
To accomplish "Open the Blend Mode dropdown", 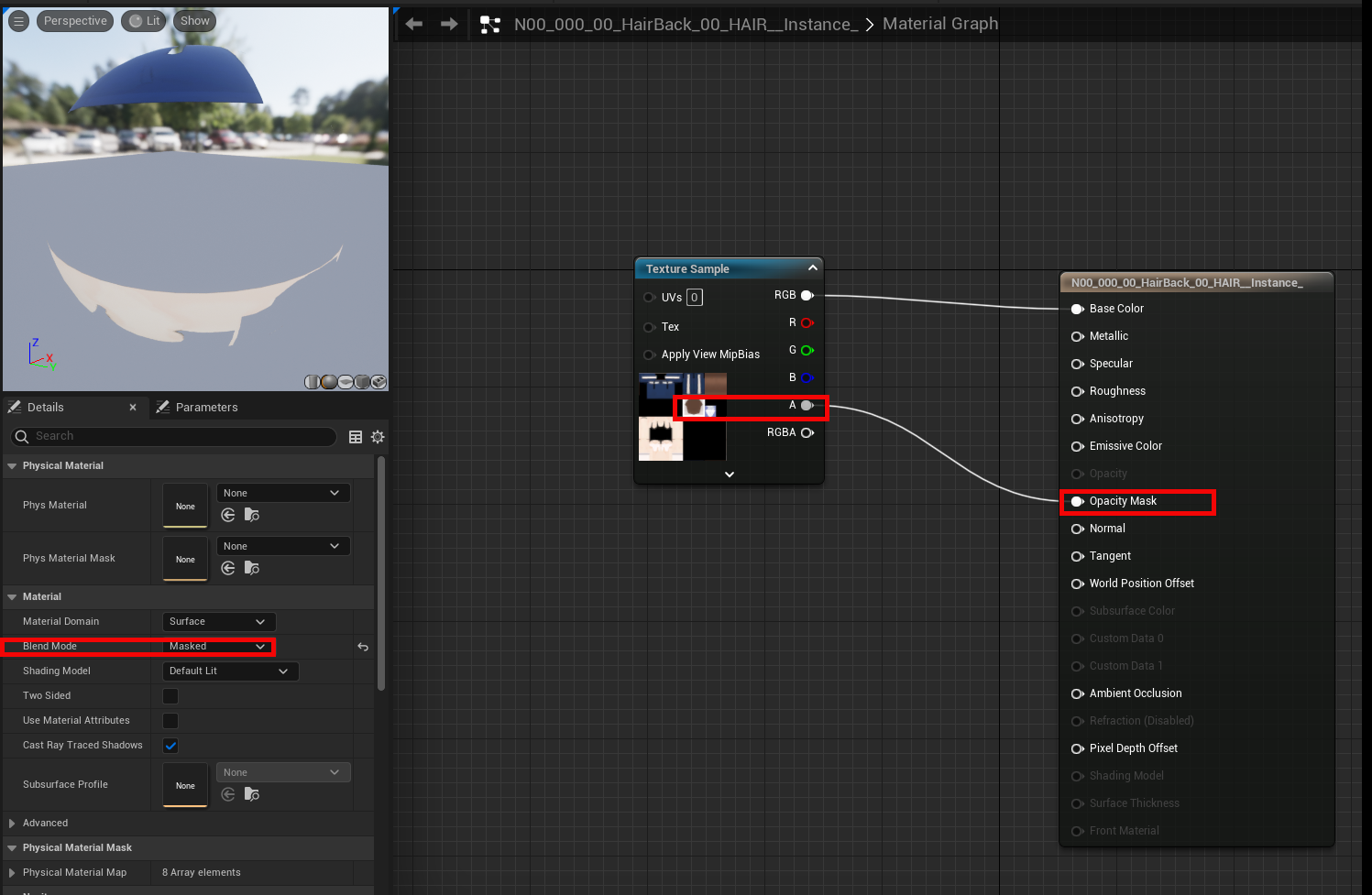I will (x=217, y=646).
